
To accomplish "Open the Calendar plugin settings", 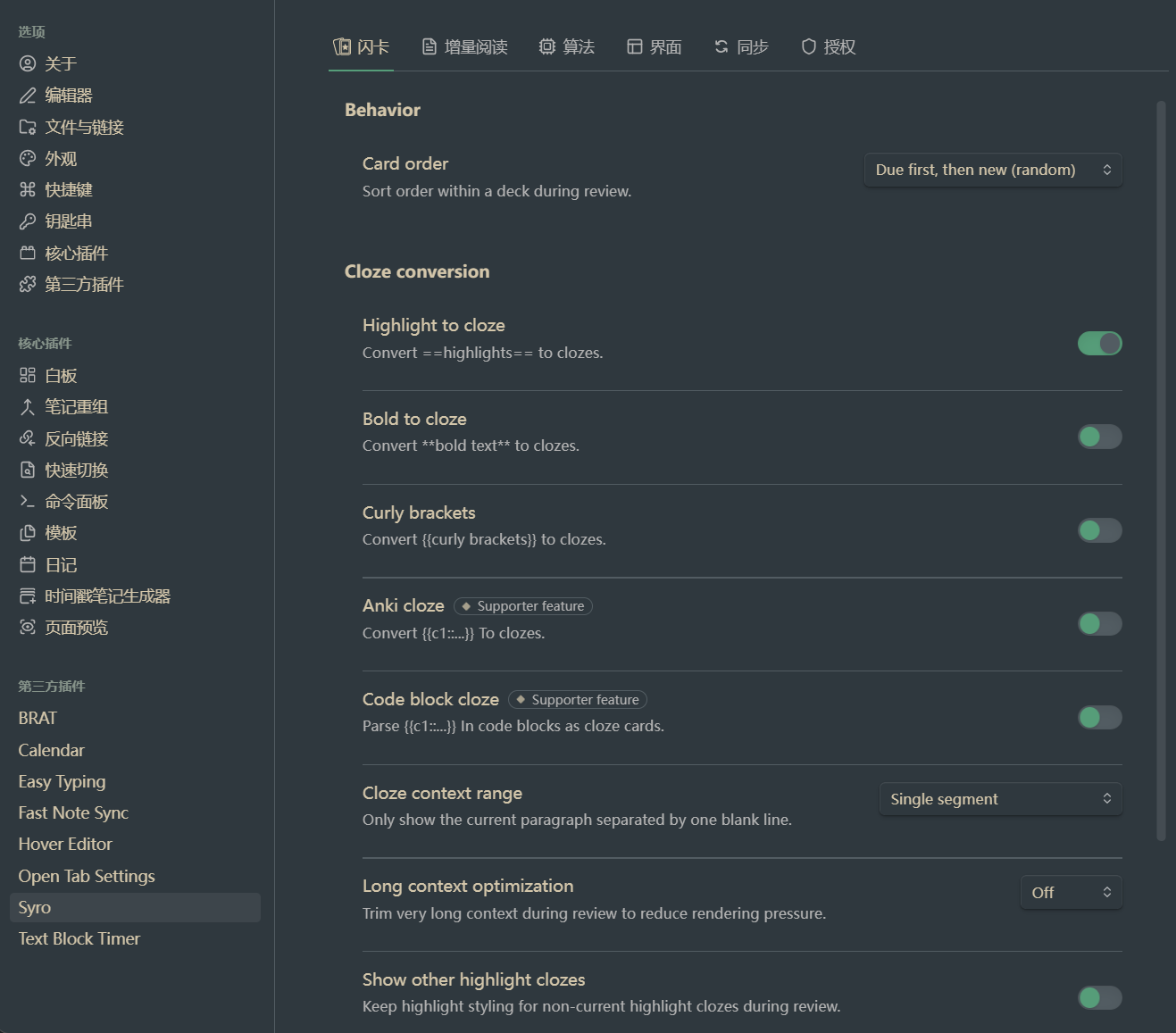I will (52, 750).
